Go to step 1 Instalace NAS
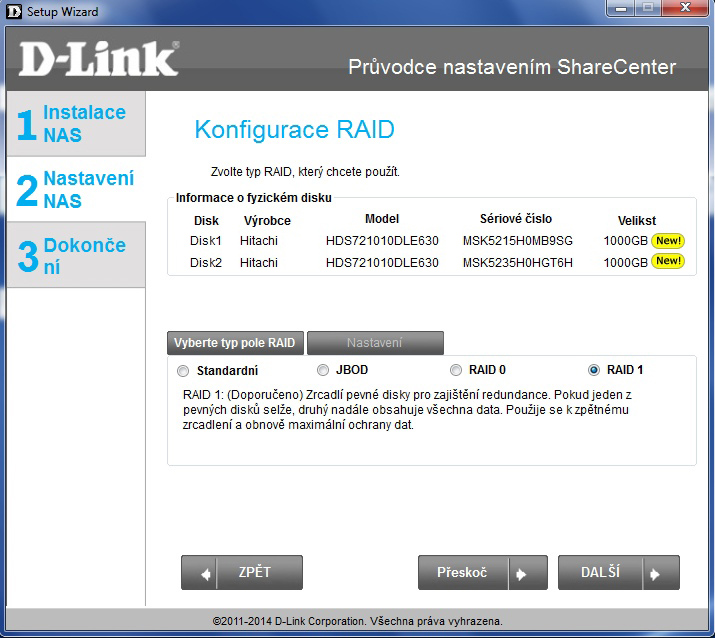Screen dimensions: 715x638 [x=76, y=124]
